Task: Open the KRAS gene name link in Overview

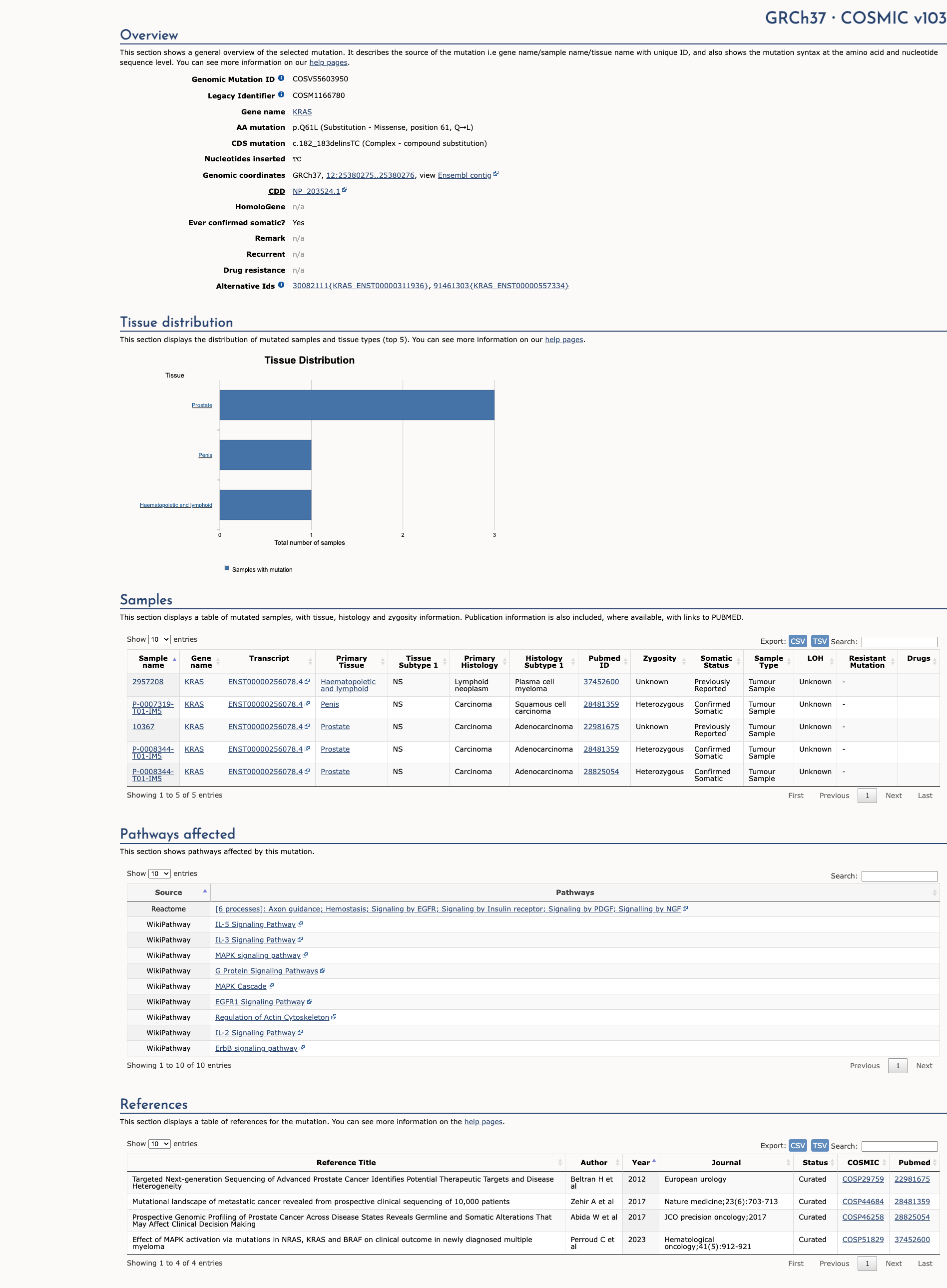Action: [x=302, y=112]
